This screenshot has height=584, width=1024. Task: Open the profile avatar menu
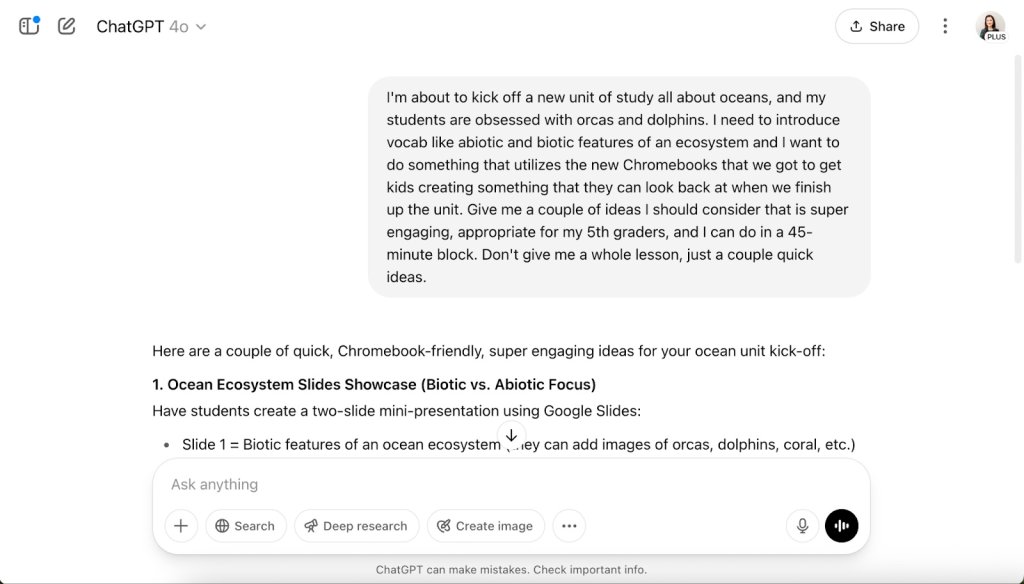point(990,27)
